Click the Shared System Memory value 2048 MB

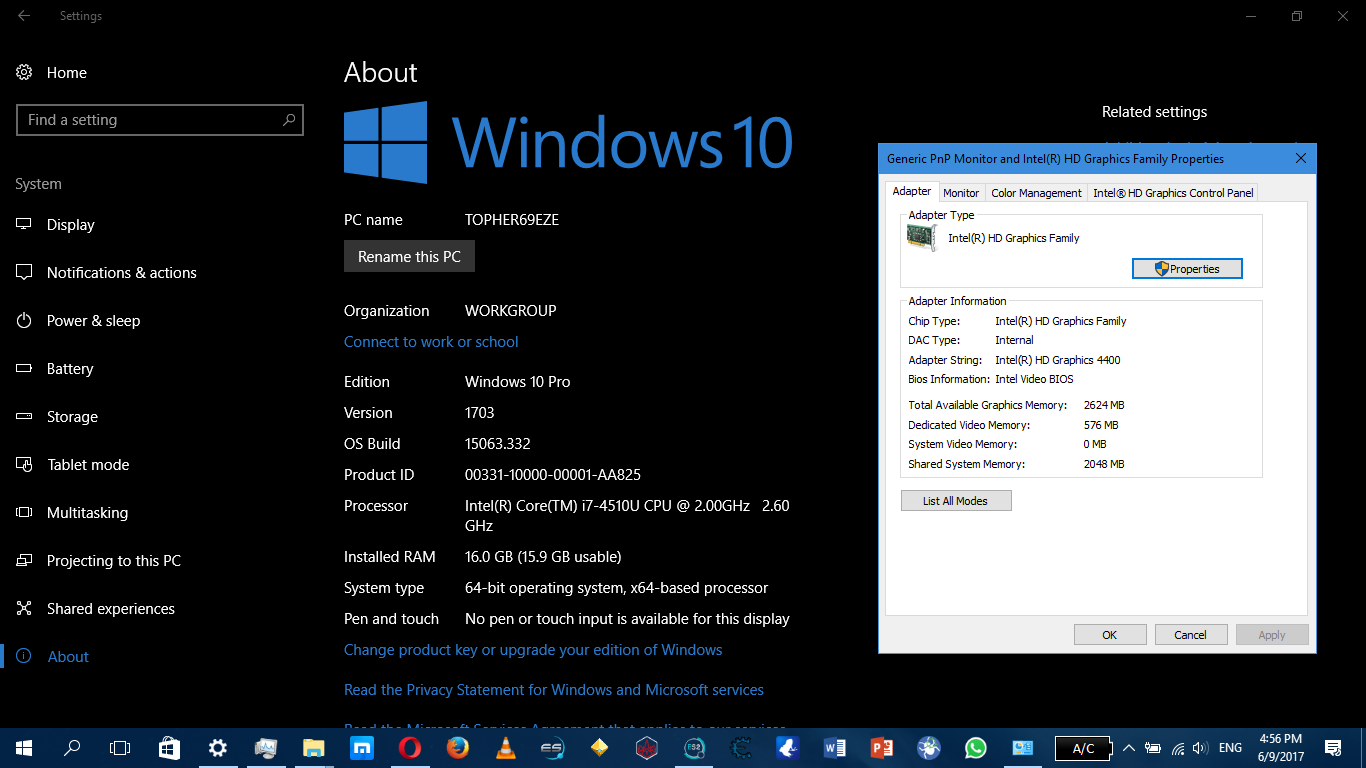(x=1104, y=464)
